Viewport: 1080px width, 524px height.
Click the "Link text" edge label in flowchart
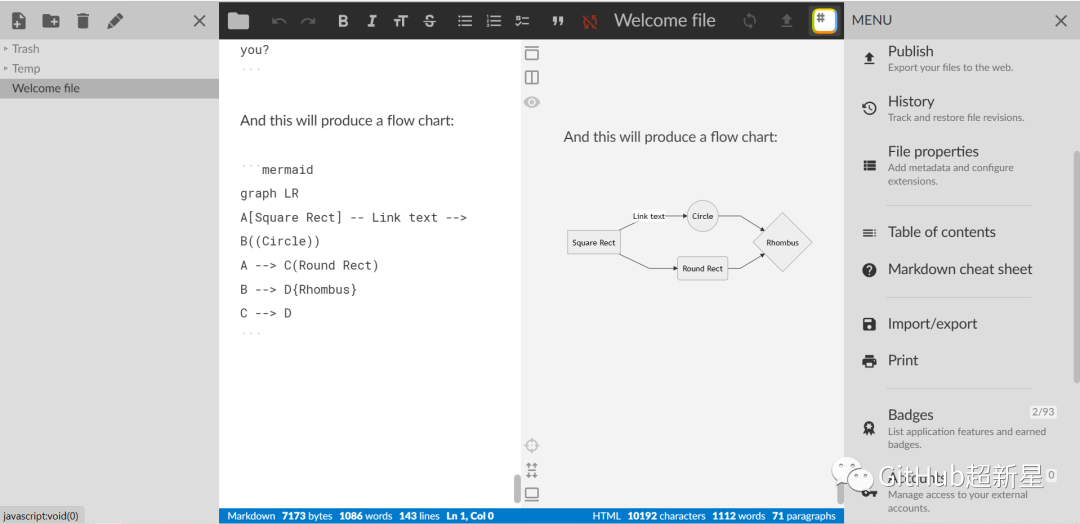649,216
